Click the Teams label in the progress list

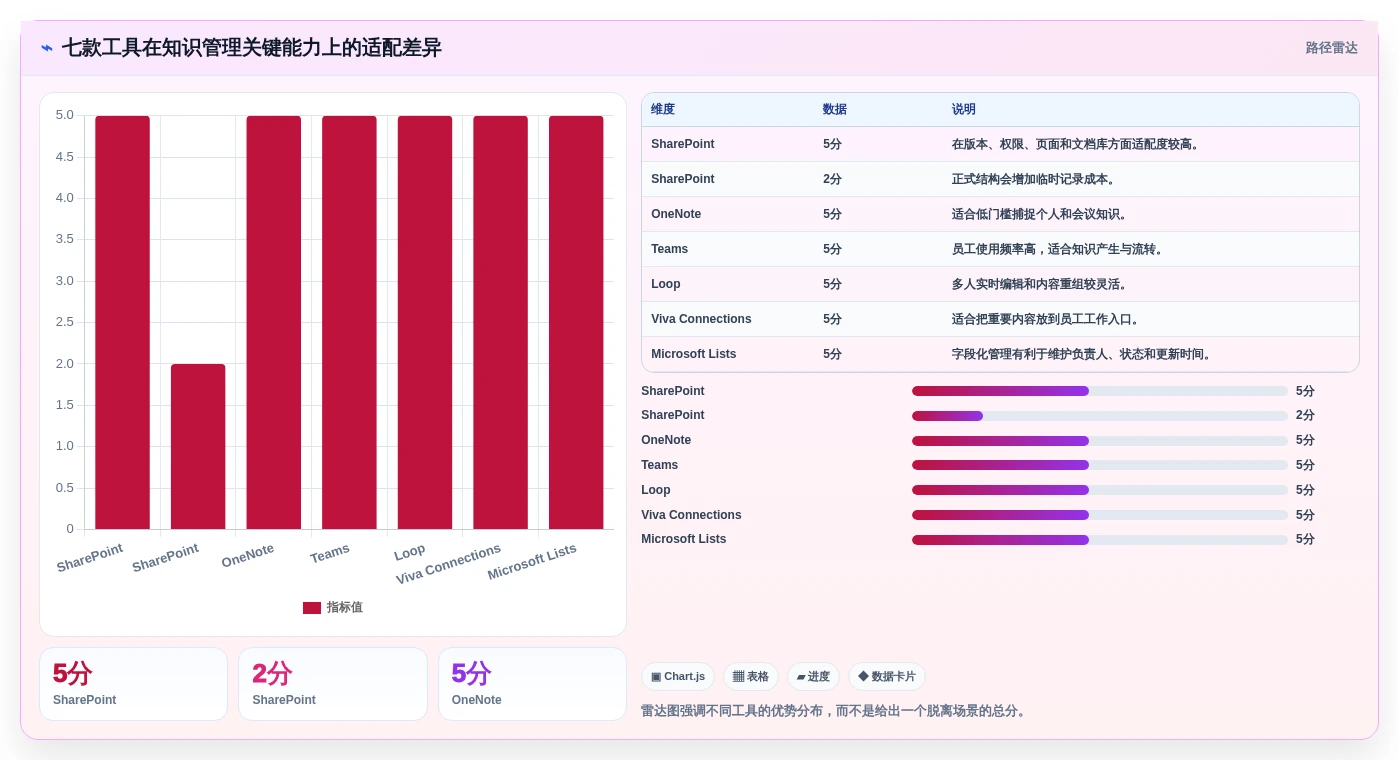660,465
